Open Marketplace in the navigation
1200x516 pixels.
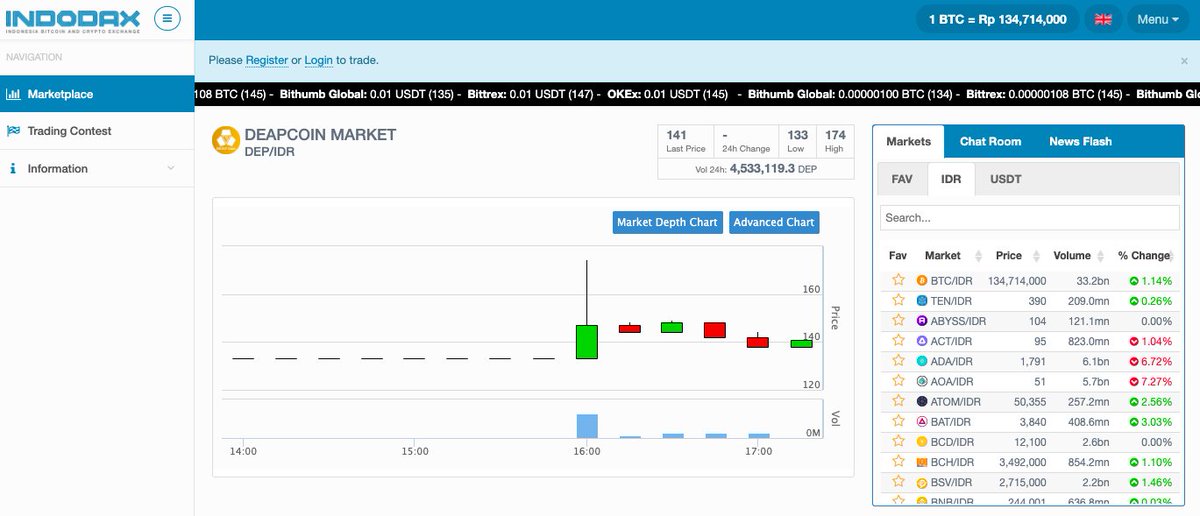click(97, 94)
